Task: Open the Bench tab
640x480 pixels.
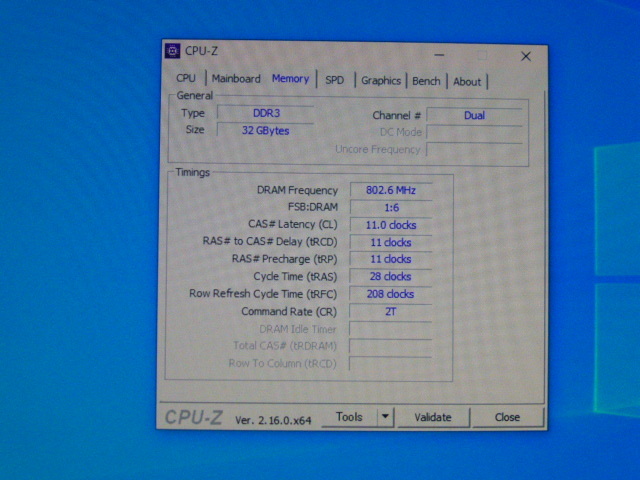Action: [426, 81]
